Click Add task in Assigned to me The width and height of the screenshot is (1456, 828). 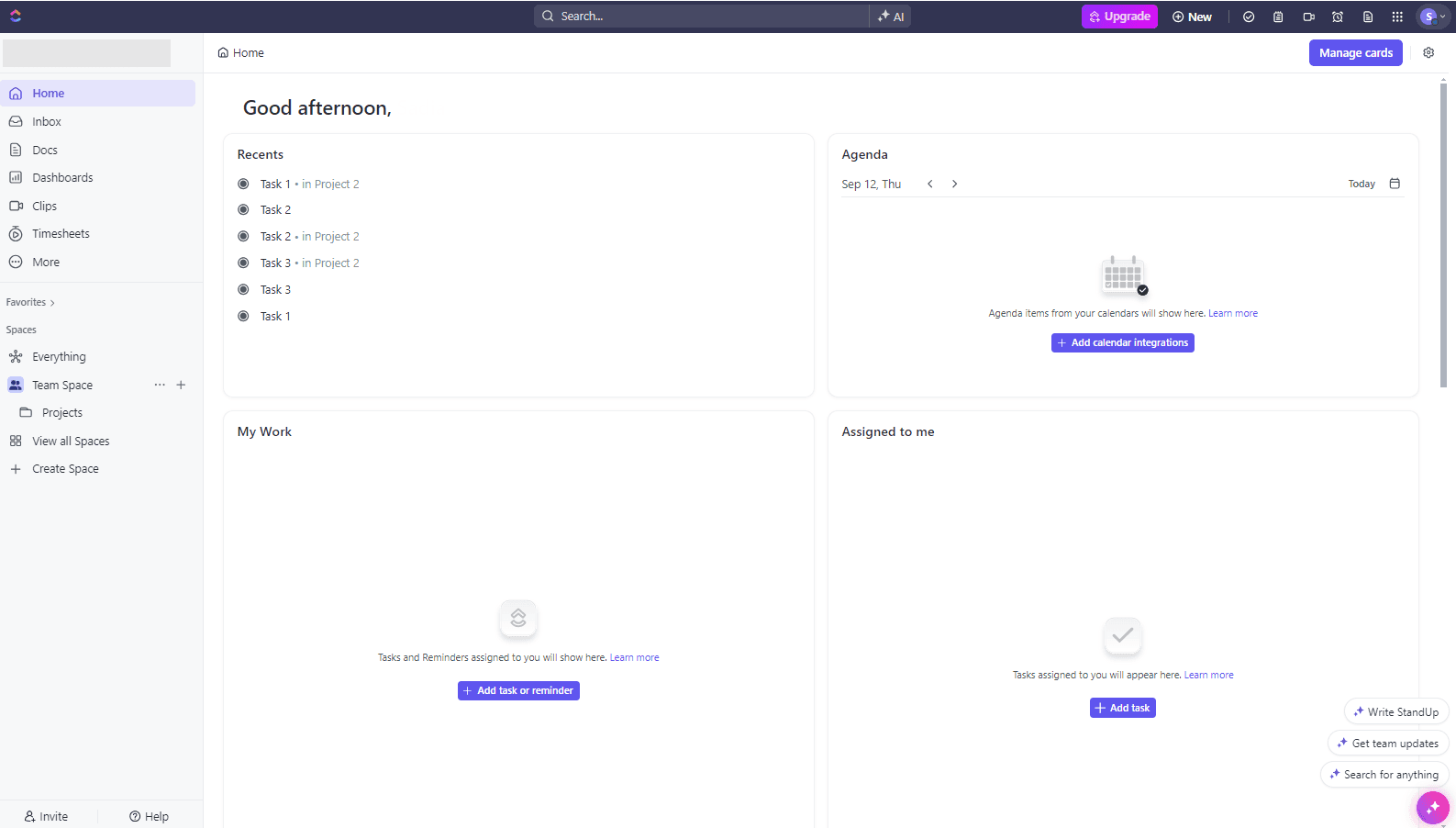coord(1122,708)
